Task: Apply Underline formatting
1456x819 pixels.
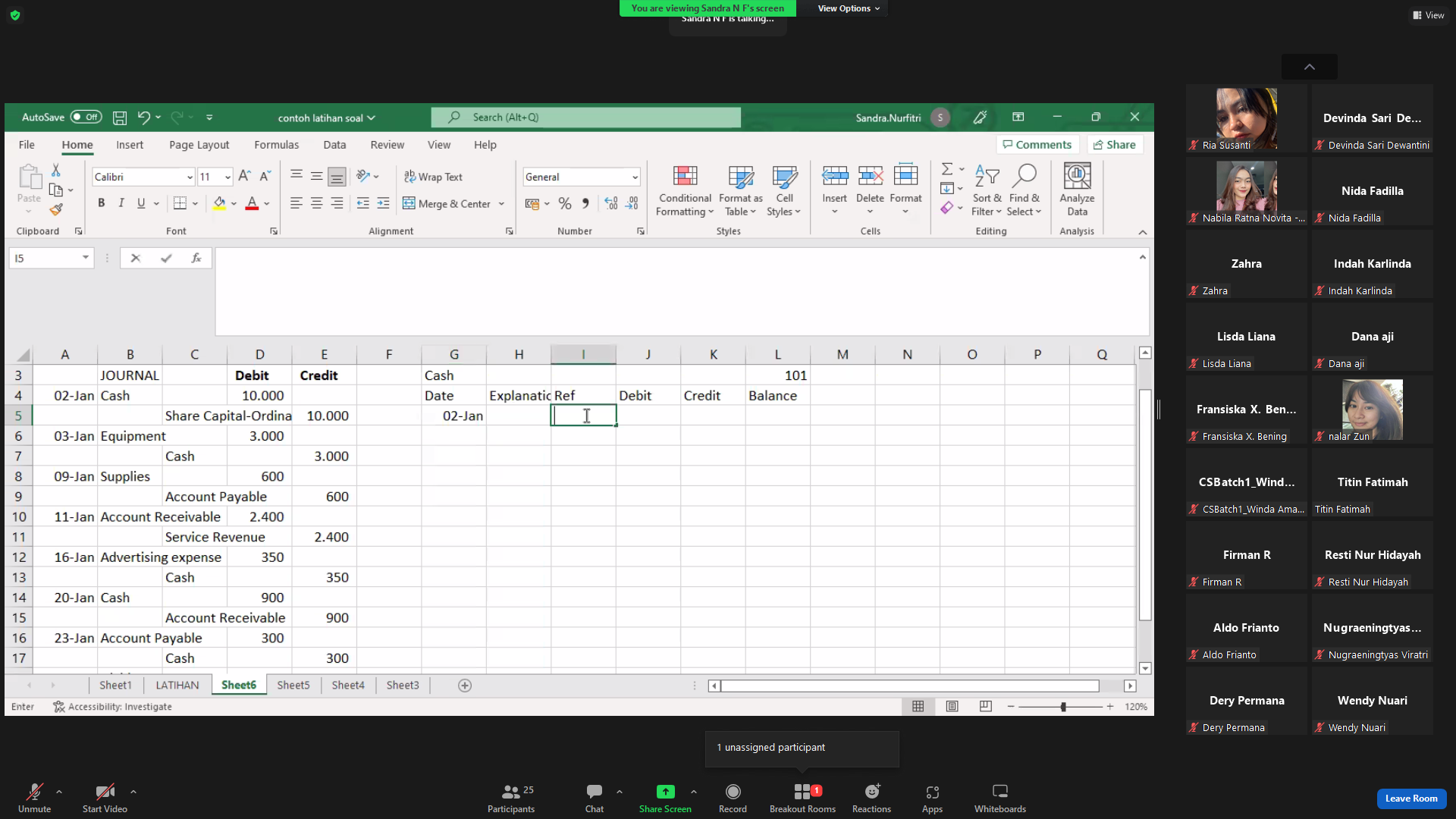Action: (141, 203)
